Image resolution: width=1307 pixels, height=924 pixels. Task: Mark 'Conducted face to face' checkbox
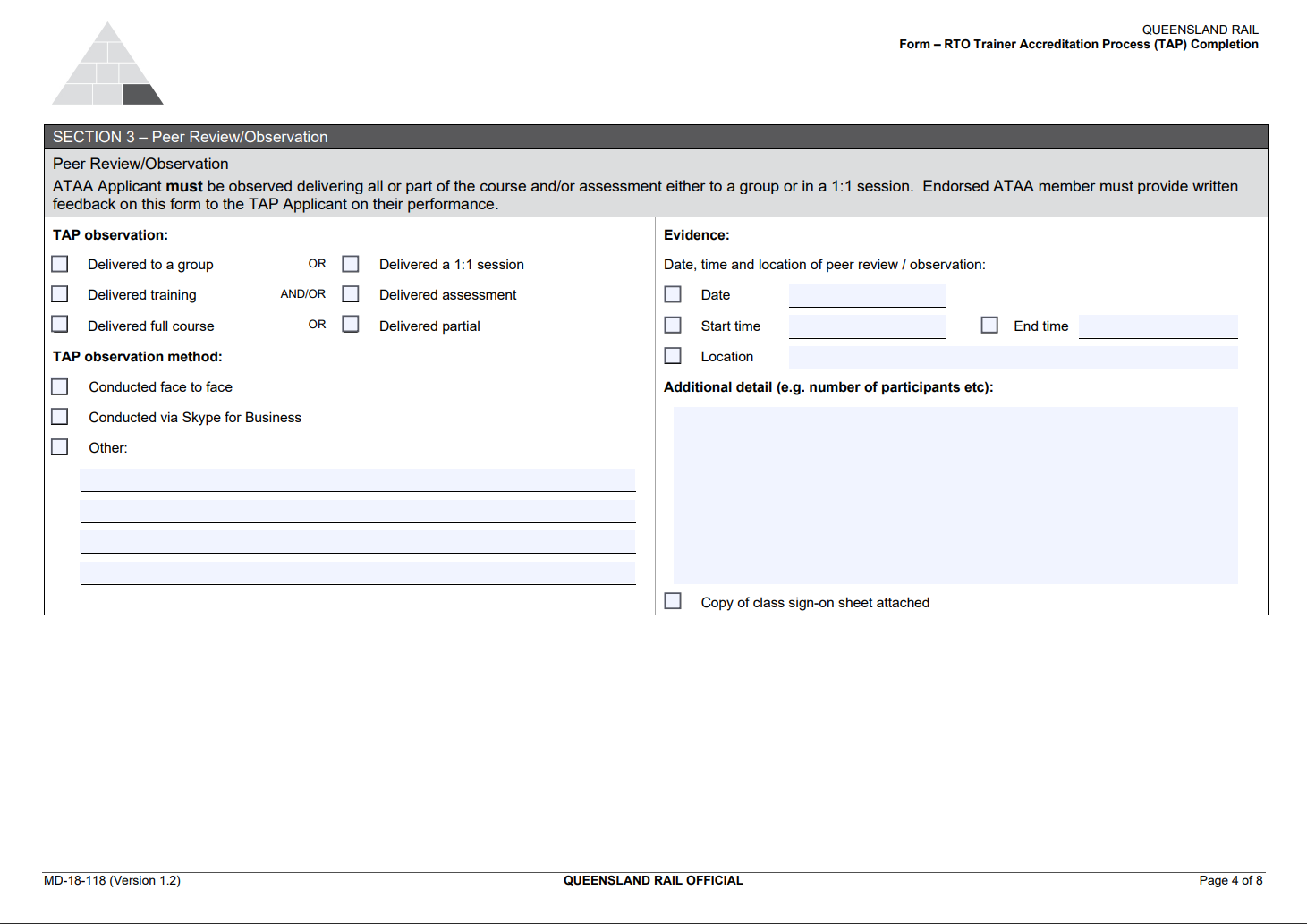60,386
